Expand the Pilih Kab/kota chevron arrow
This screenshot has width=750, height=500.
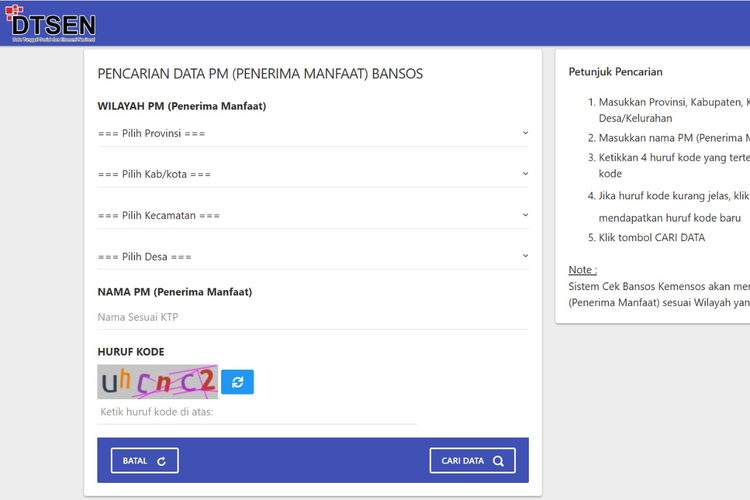click(525, 174)
